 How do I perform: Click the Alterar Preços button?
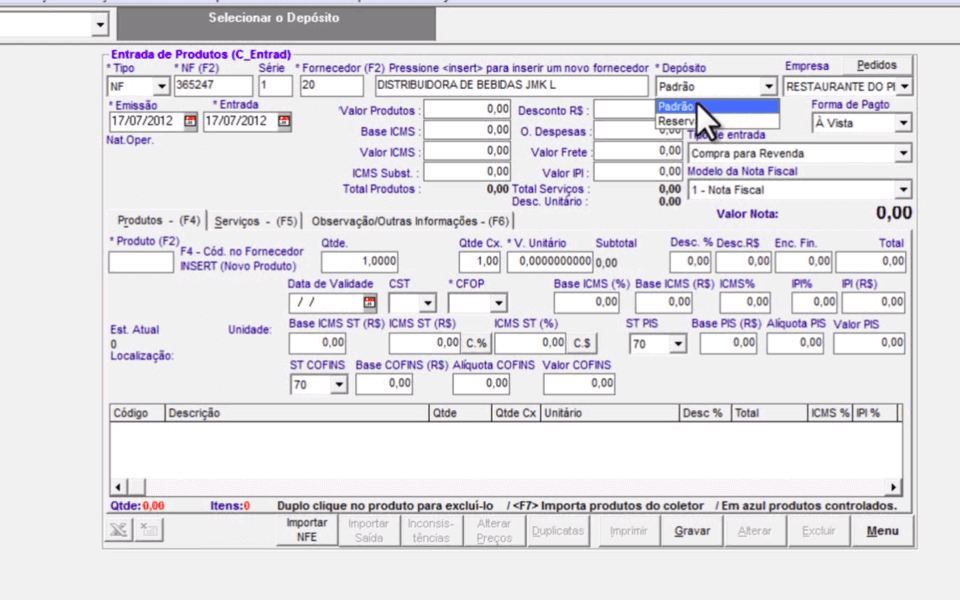click(x=493, y=530)
